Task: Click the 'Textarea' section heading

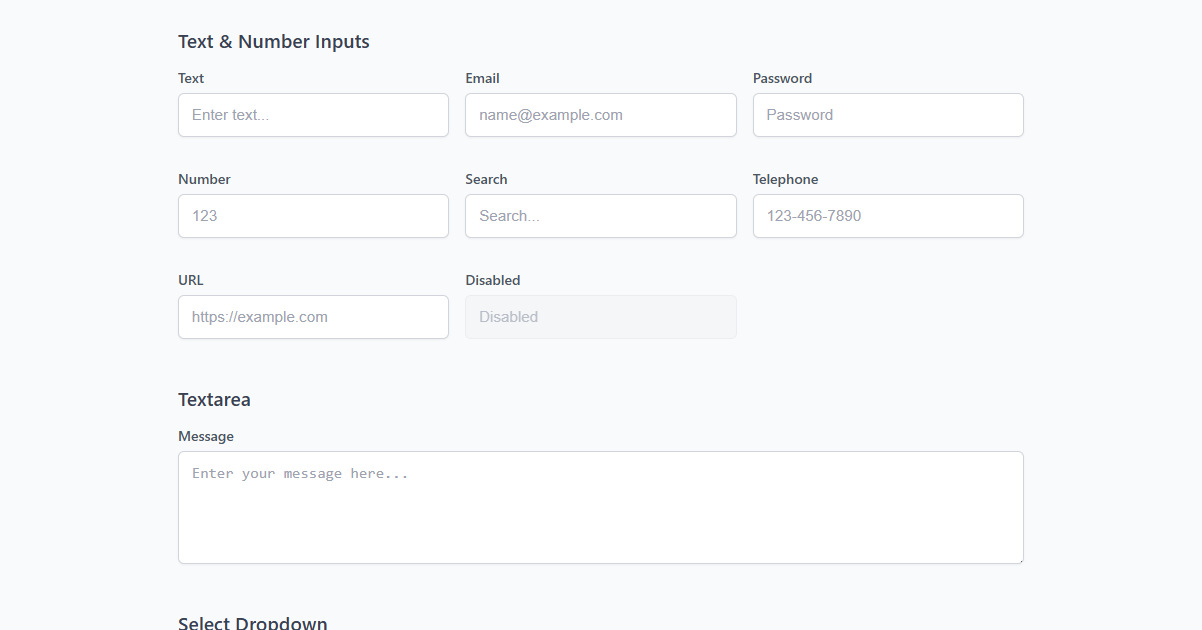Action: point(214,400)
